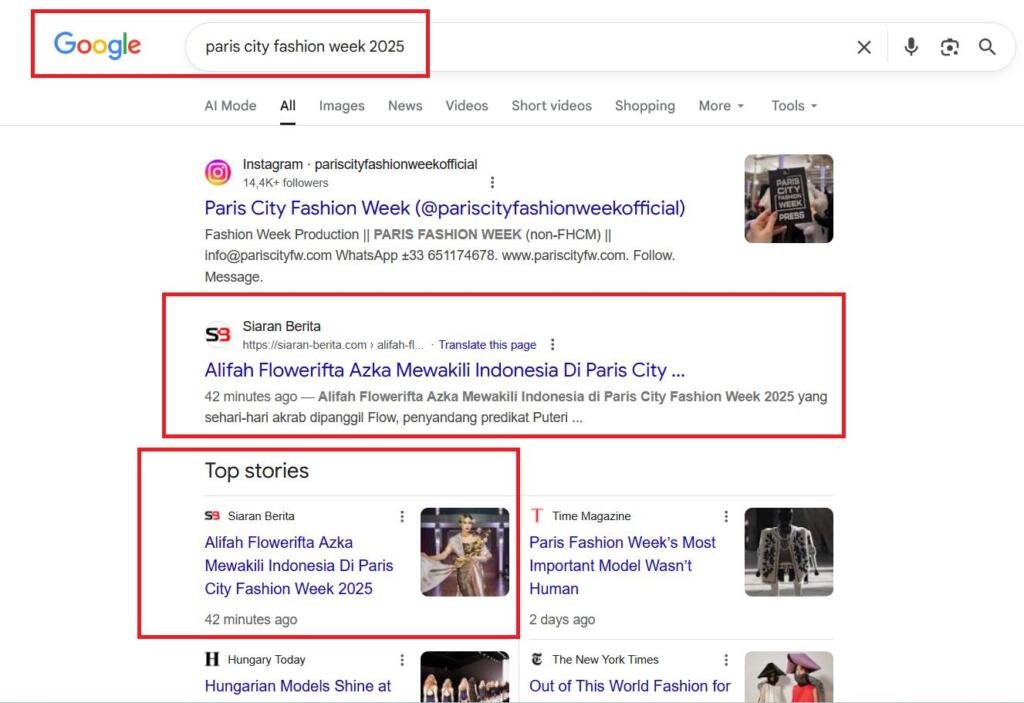
Task: Open Paris City Fashion Week Instagram link
Action: pos(444,208)
